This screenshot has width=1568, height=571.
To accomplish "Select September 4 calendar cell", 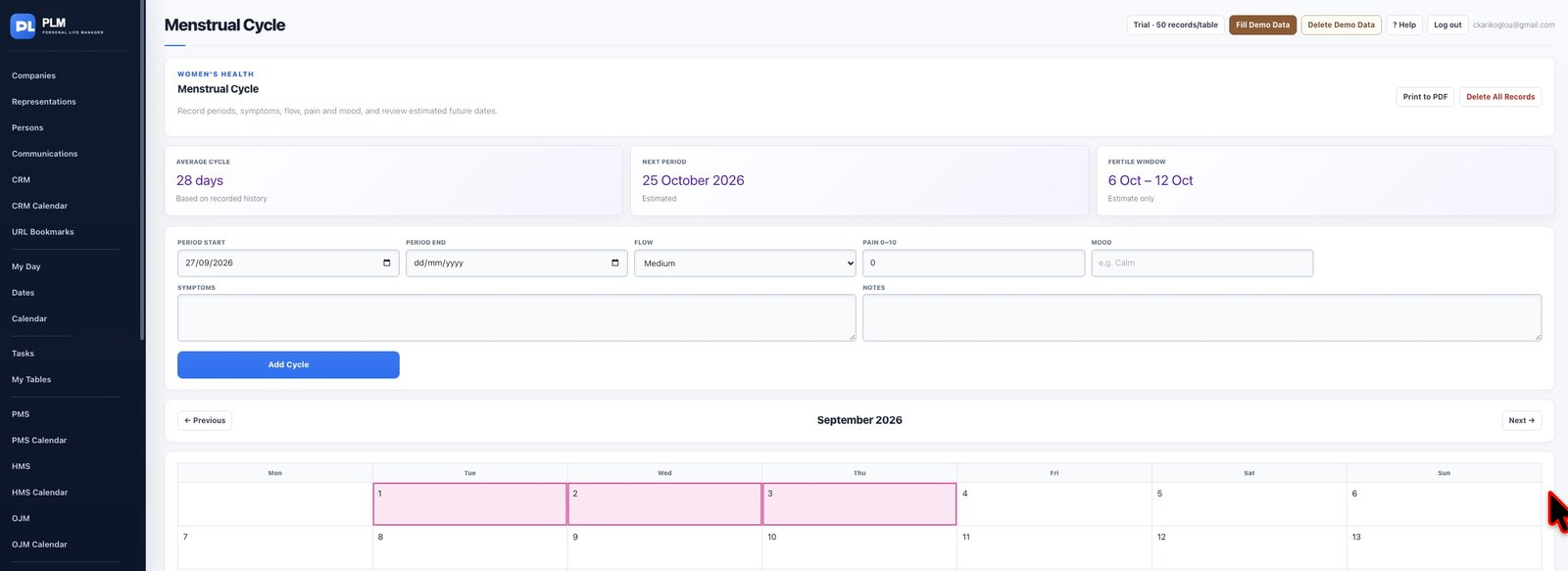I will click(x=1054, y=504).
